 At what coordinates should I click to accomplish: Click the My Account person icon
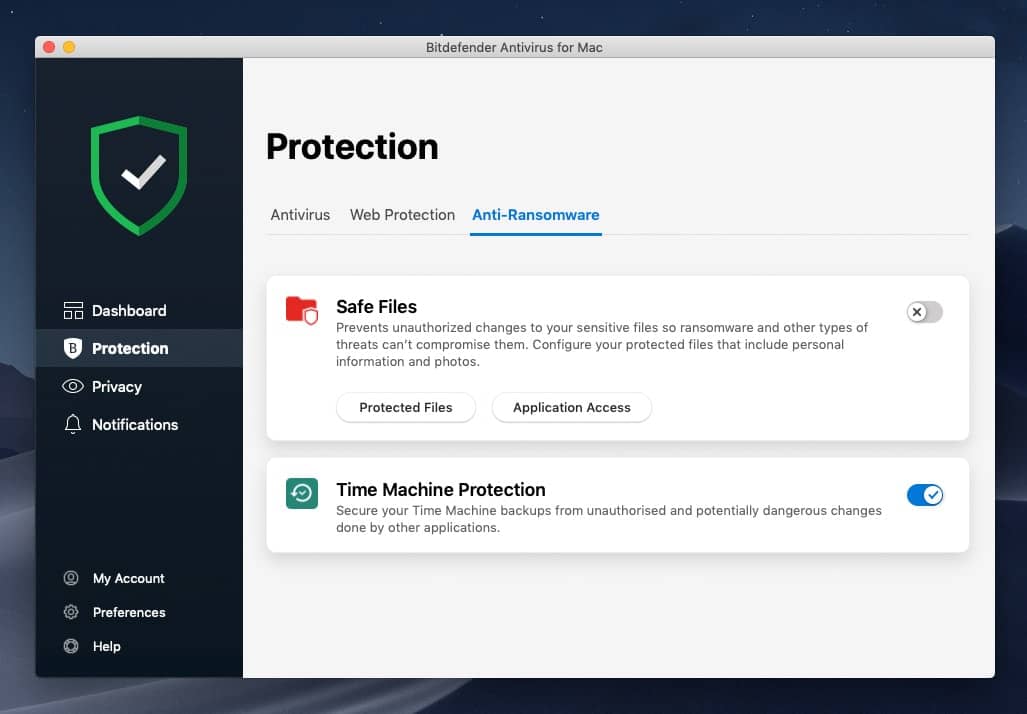coord(70,578)
